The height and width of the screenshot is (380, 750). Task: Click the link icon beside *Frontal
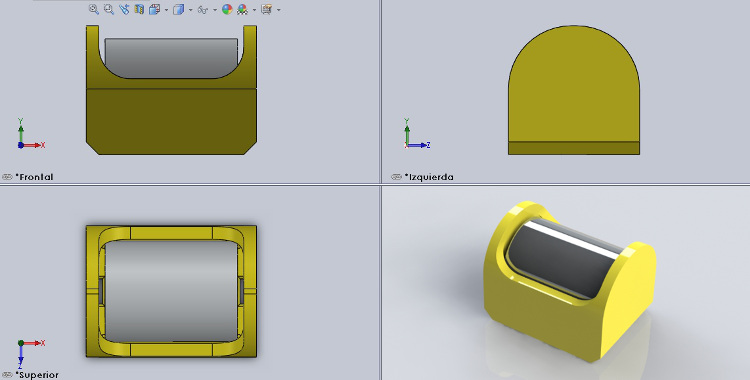point(7,177)
